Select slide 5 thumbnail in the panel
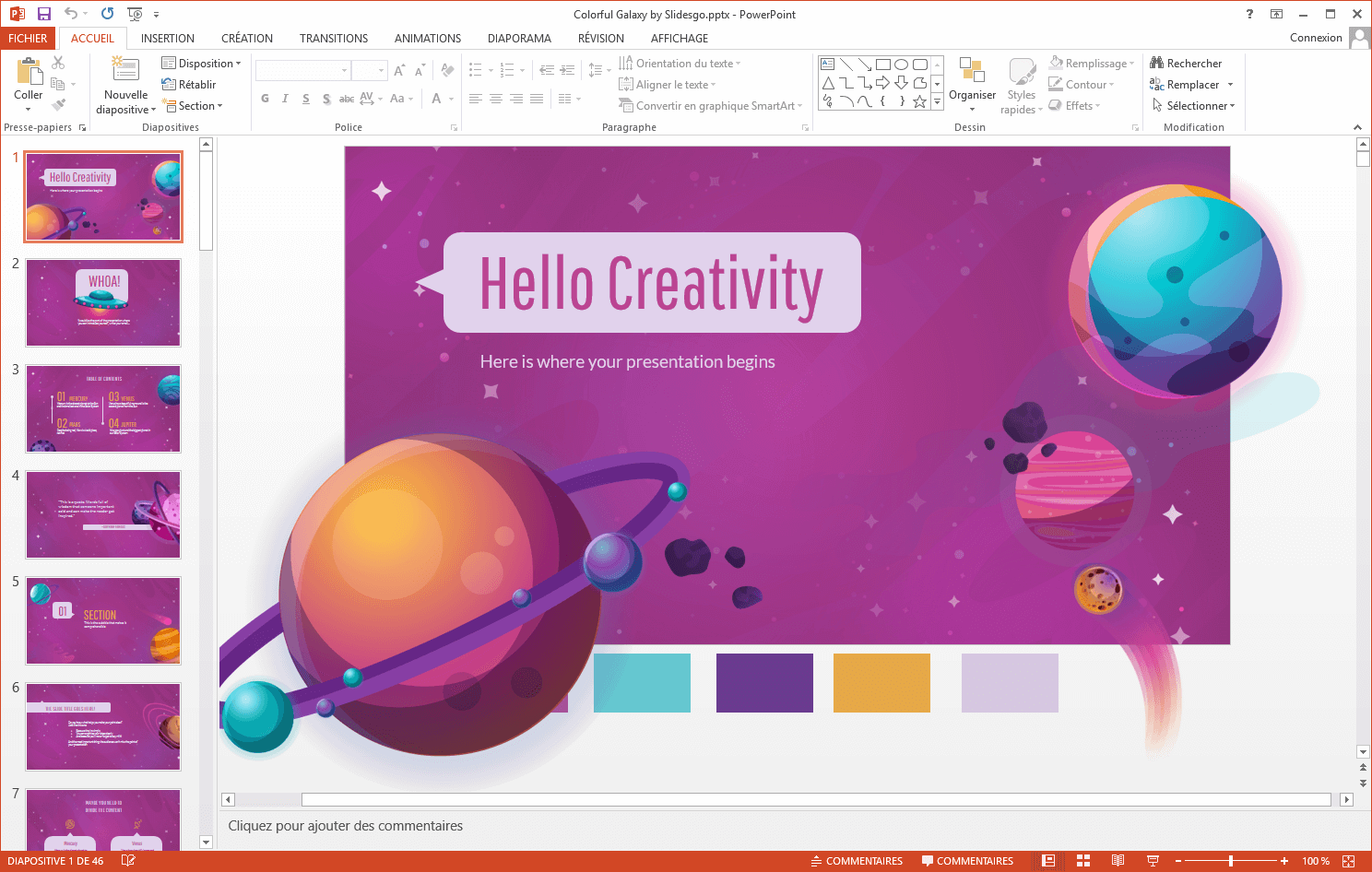This screenshot has width=1372, height=872. tap(102, 620)
